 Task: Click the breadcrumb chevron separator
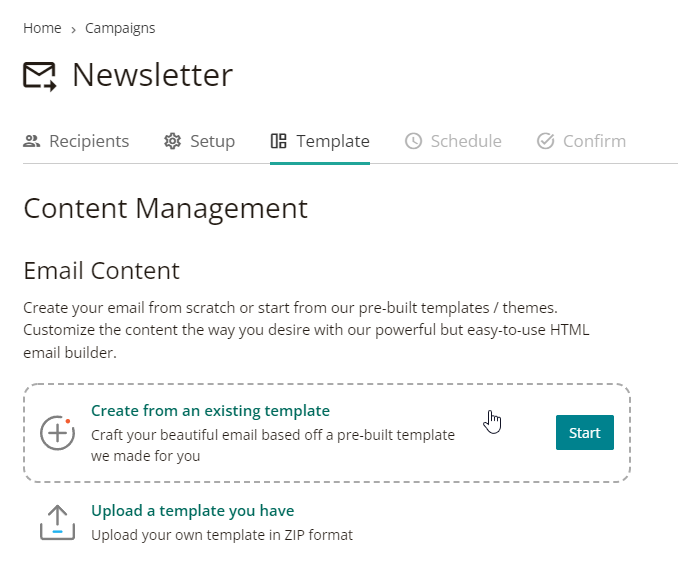[73, 29]
